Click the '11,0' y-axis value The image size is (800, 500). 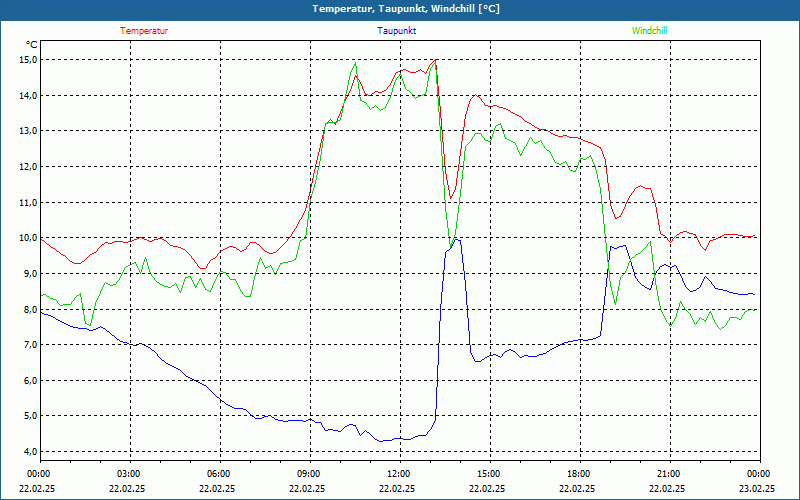click(29, 203)
